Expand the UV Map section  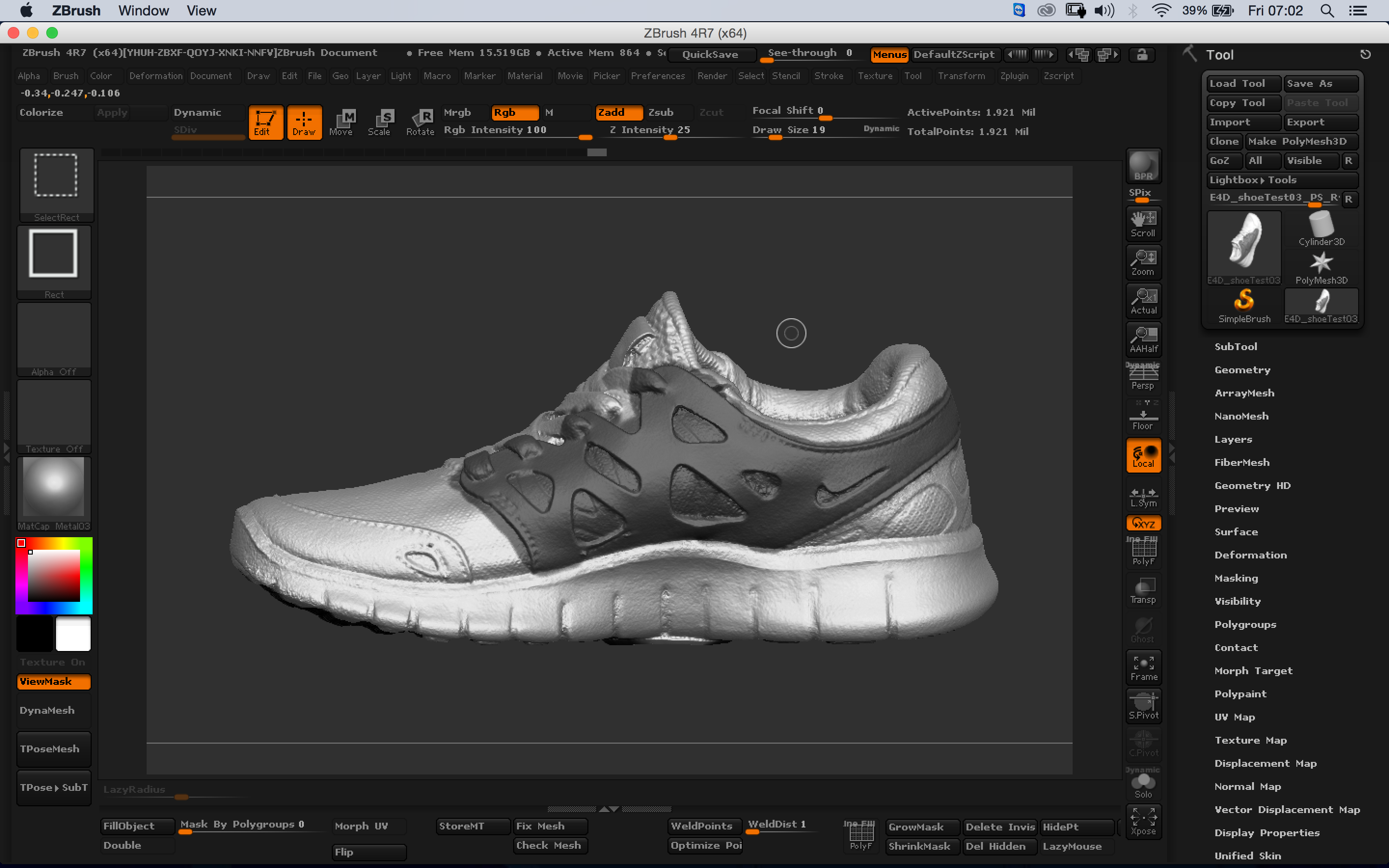tap(1235, 717)
